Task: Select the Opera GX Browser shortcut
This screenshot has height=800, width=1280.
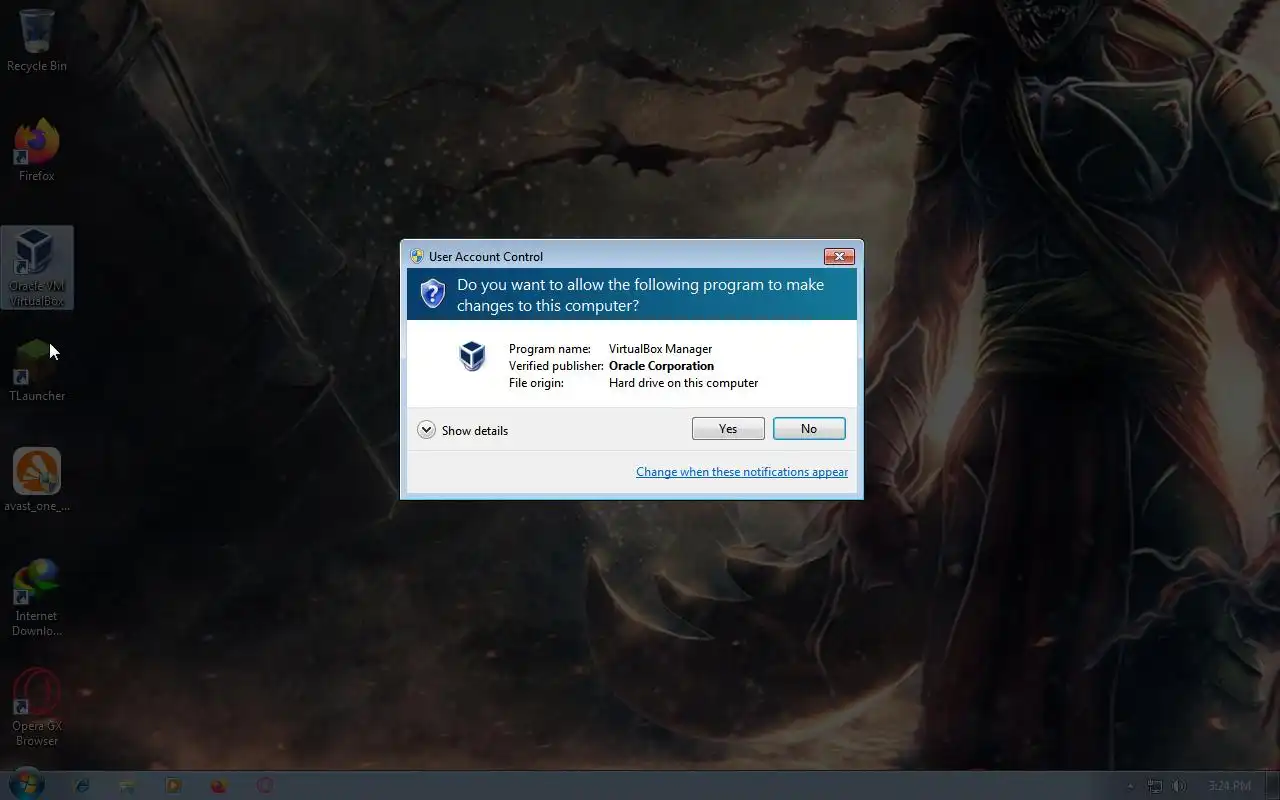Action: click(x=37, y=707)
